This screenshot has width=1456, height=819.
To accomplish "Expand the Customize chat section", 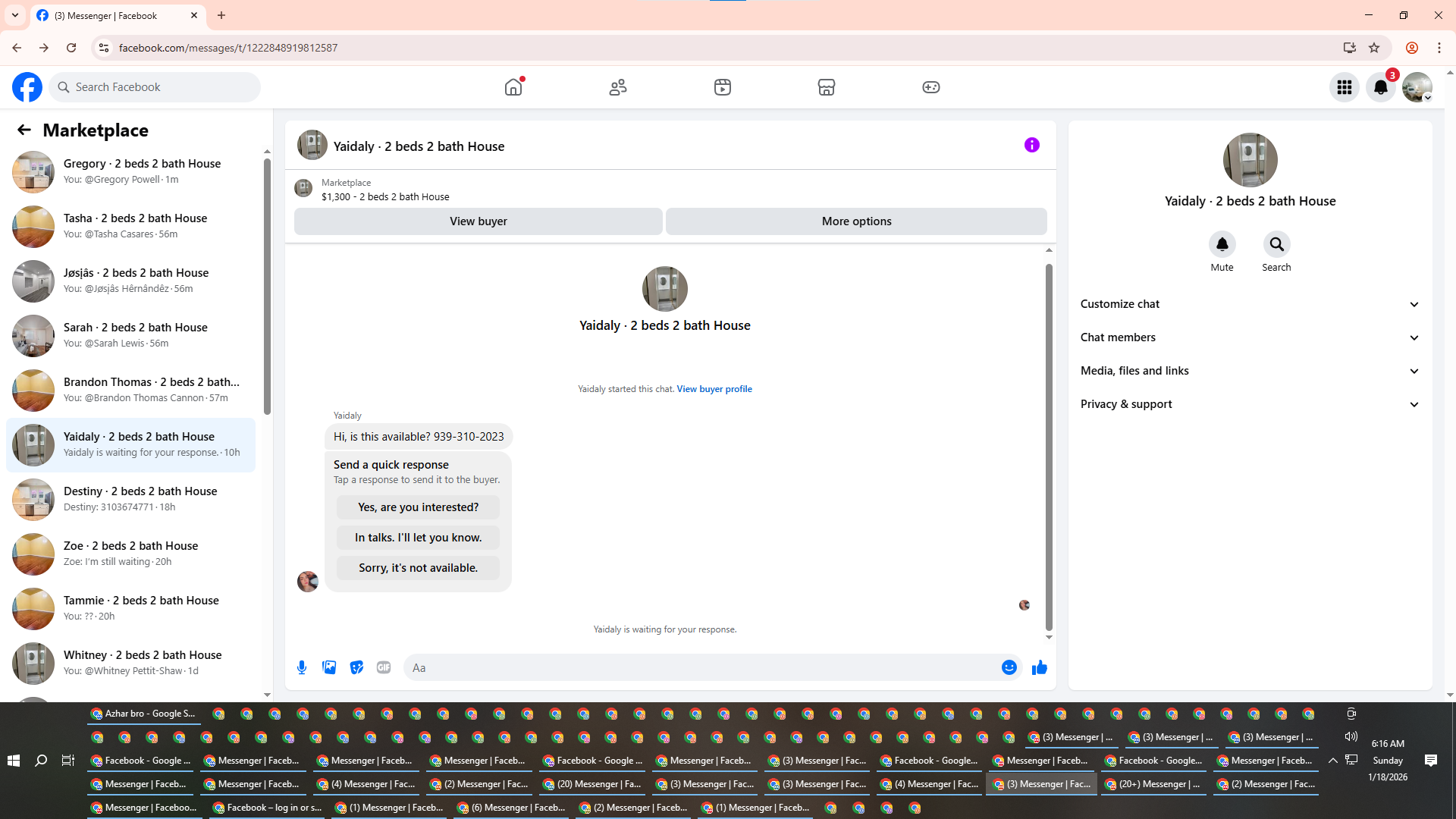I will (1249, 304).
